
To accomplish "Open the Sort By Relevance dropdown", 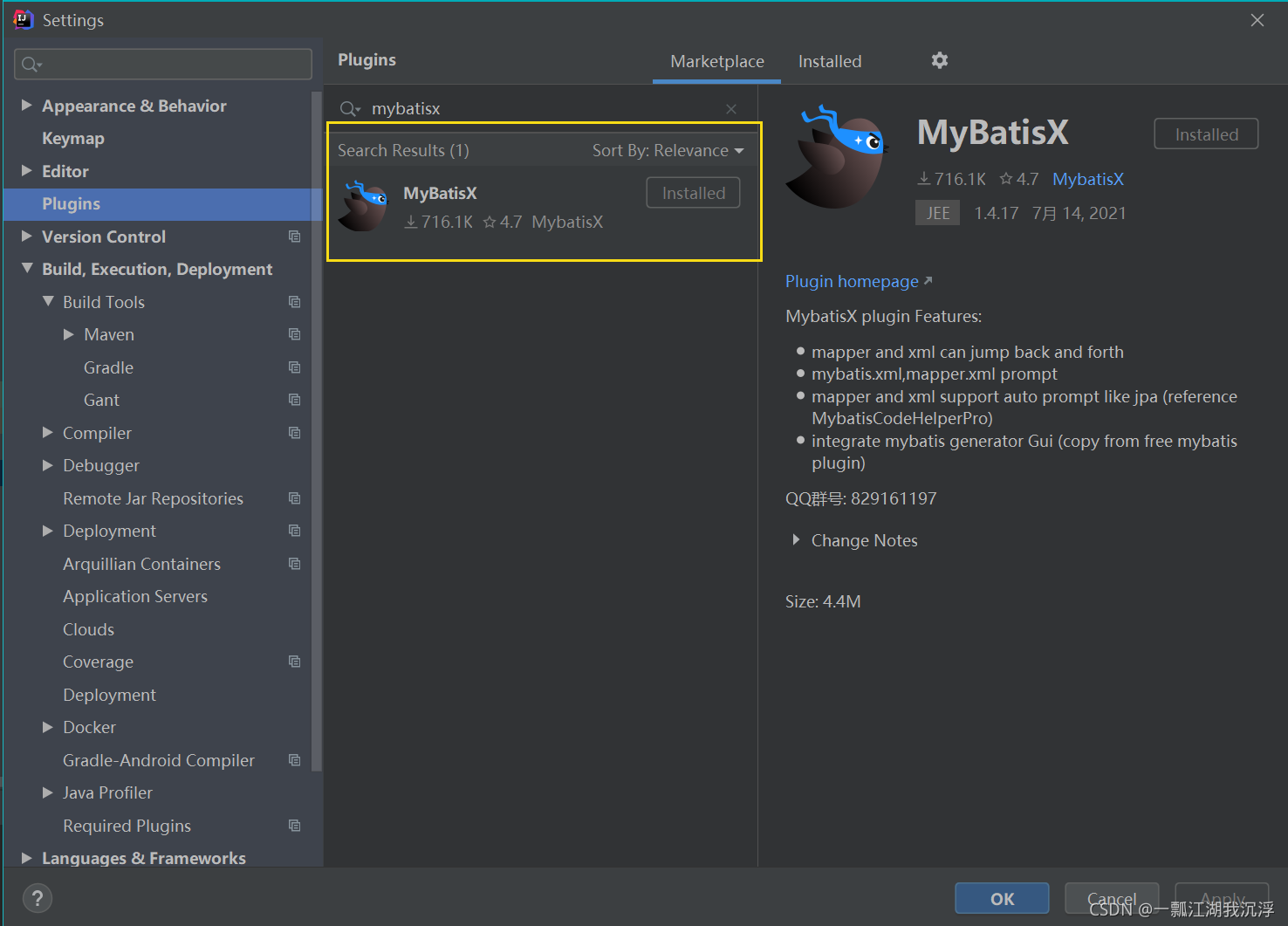I will (x=668, y=151).
